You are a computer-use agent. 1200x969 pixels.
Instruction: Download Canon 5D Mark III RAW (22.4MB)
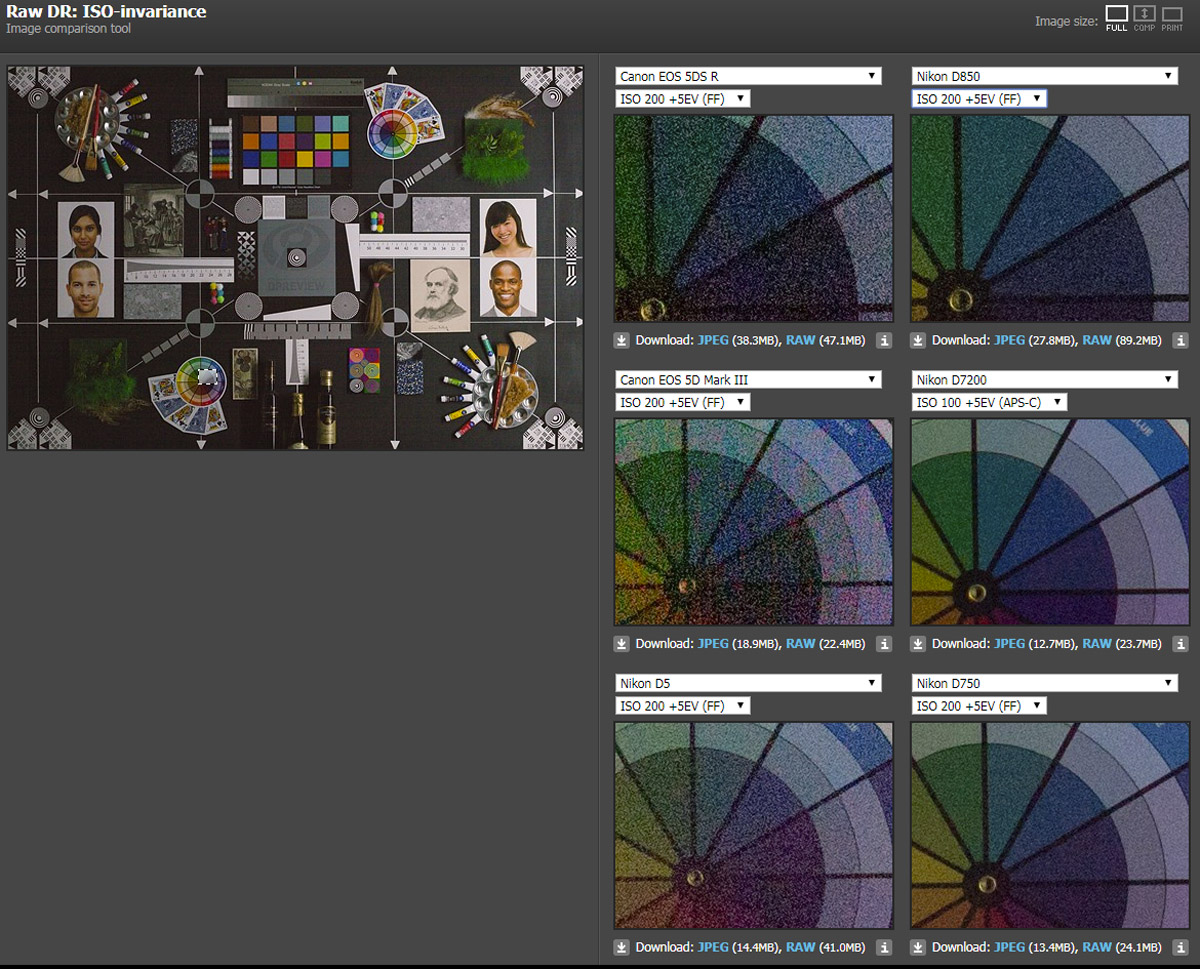pyautogui.click(x=801, y=644)
